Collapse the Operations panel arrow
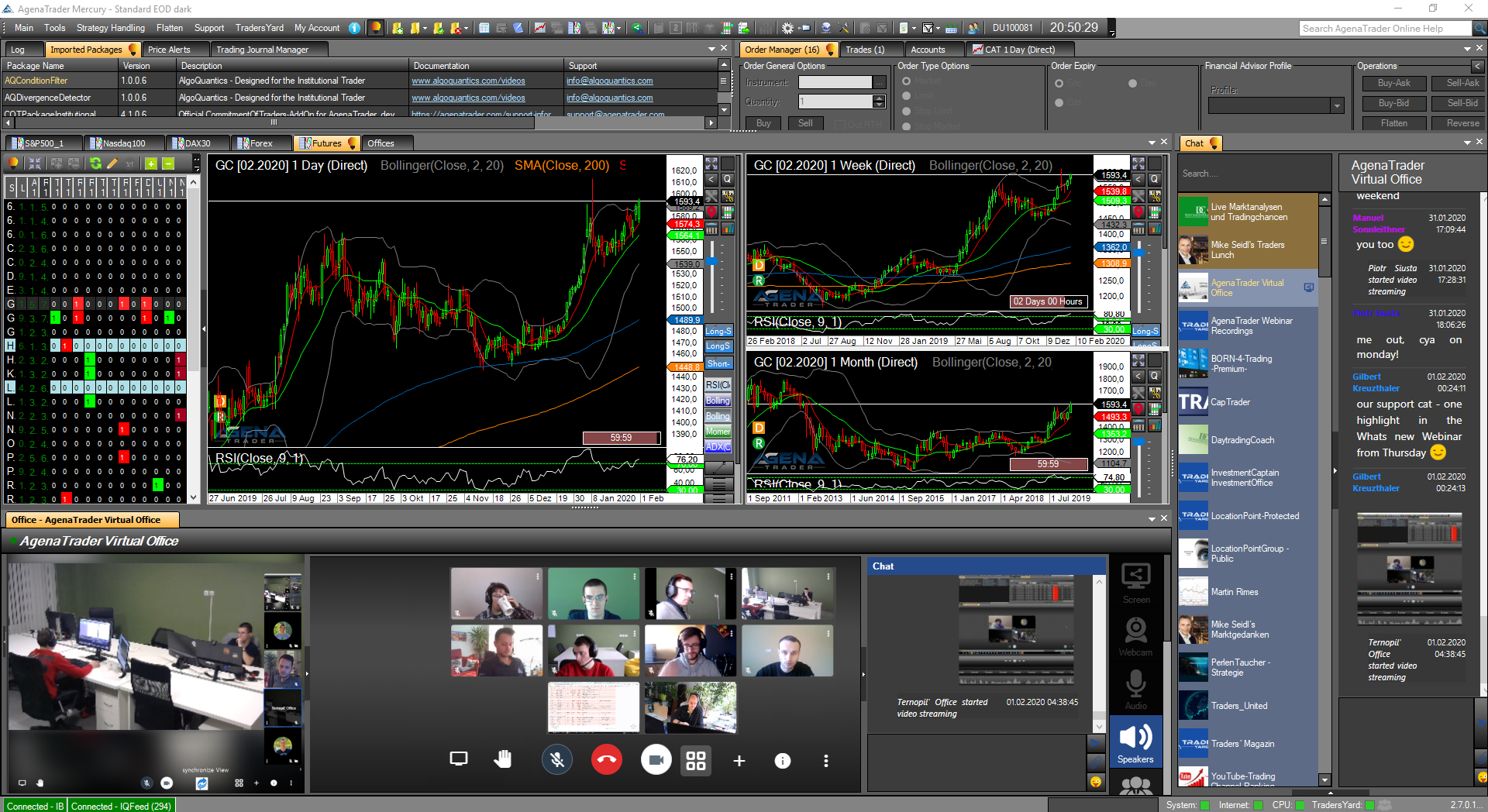 tap(1477, 66)
